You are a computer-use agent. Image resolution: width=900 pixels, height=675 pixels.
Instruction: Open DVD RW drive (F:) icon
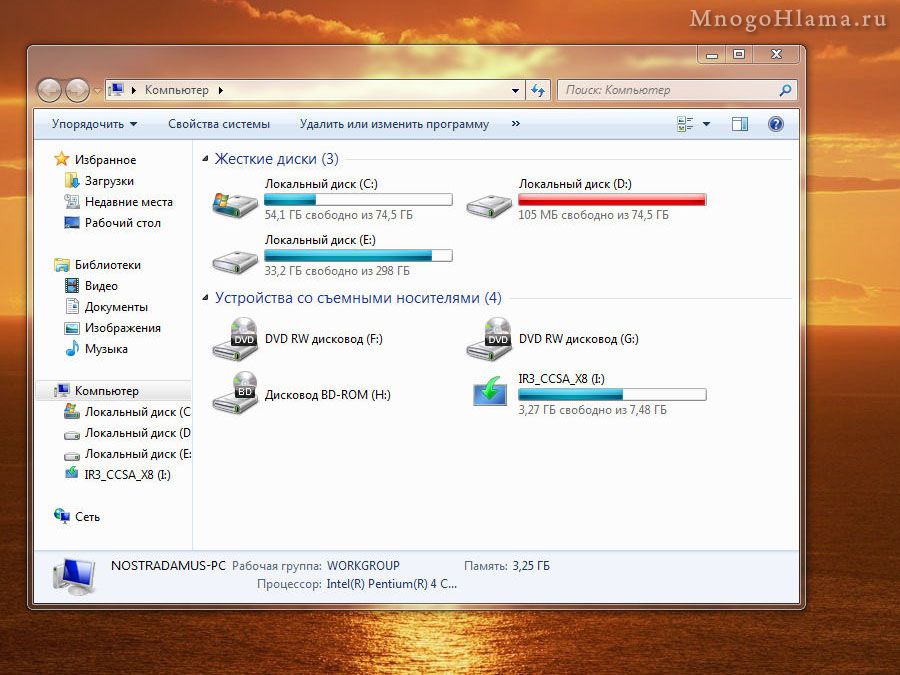235,340
